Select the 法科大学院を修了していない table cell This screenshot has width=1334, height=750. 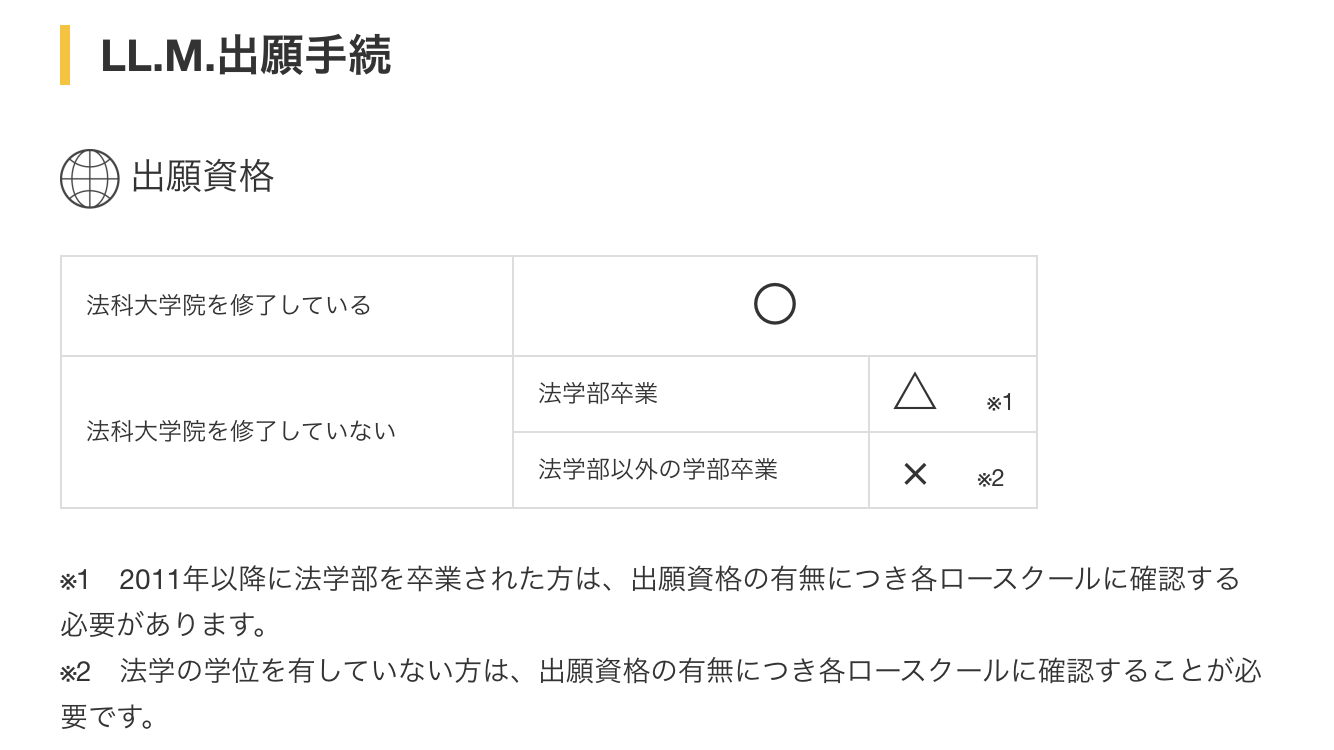pos(241,431)
